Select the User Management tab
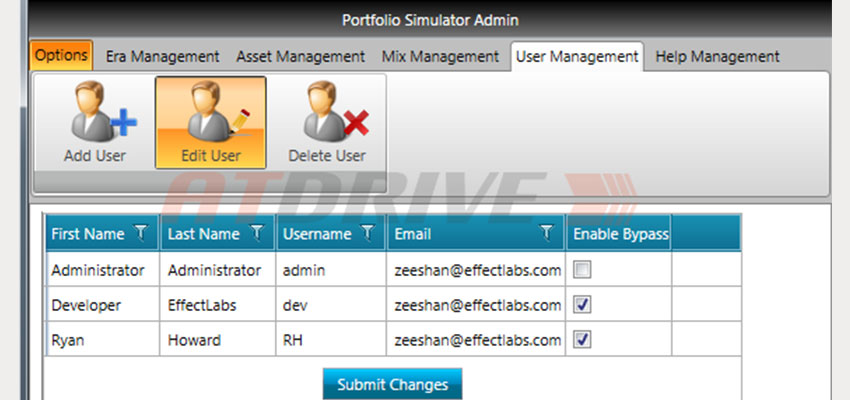Viewport: 850px width, 400px height. click(x=577, y=56)
